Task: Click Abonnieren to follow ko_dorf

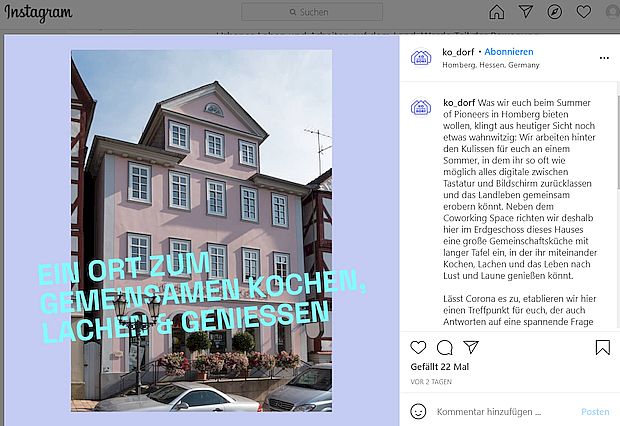Action: coord(508,52)
